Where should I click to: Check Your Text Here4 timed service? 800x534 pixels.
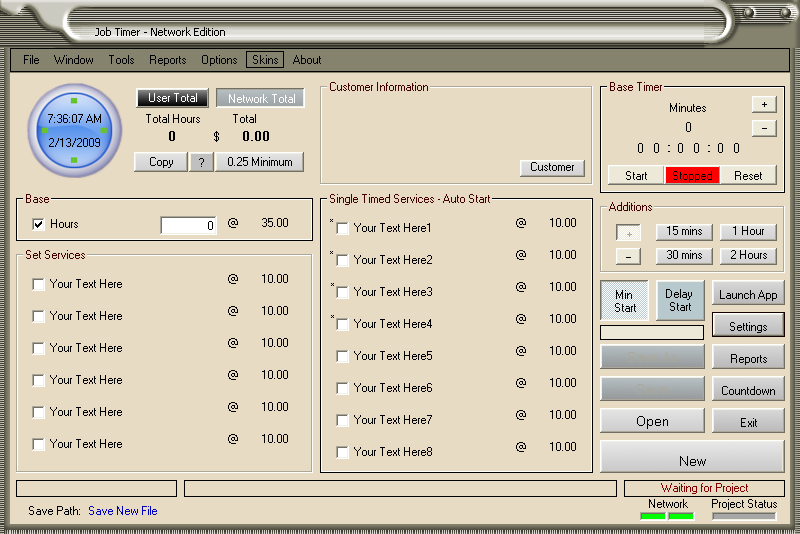[x=342, y=325]
